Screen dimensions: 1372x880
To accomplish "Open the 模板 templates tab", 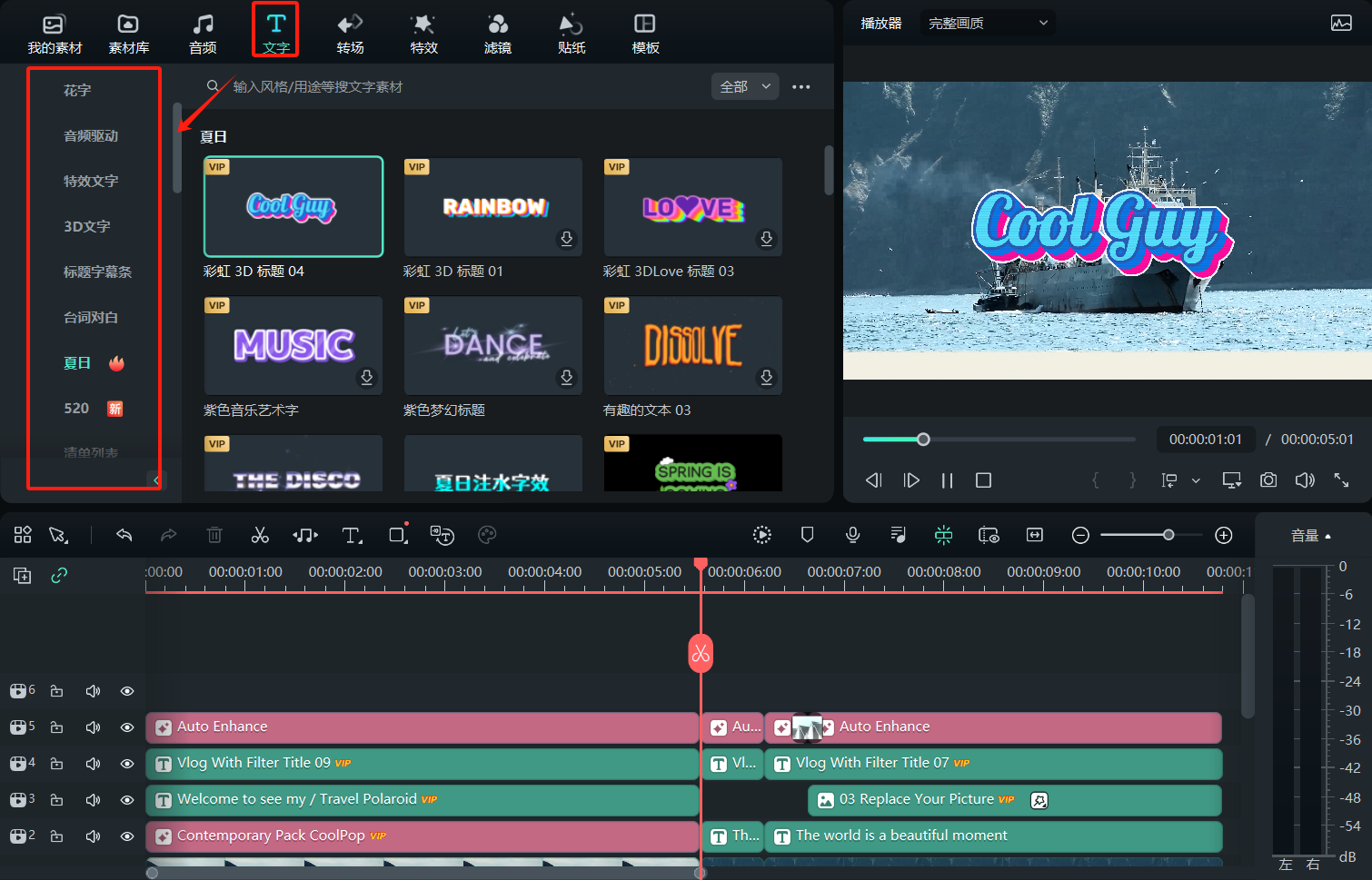I will pyautogui.click(x=645, y=35).
